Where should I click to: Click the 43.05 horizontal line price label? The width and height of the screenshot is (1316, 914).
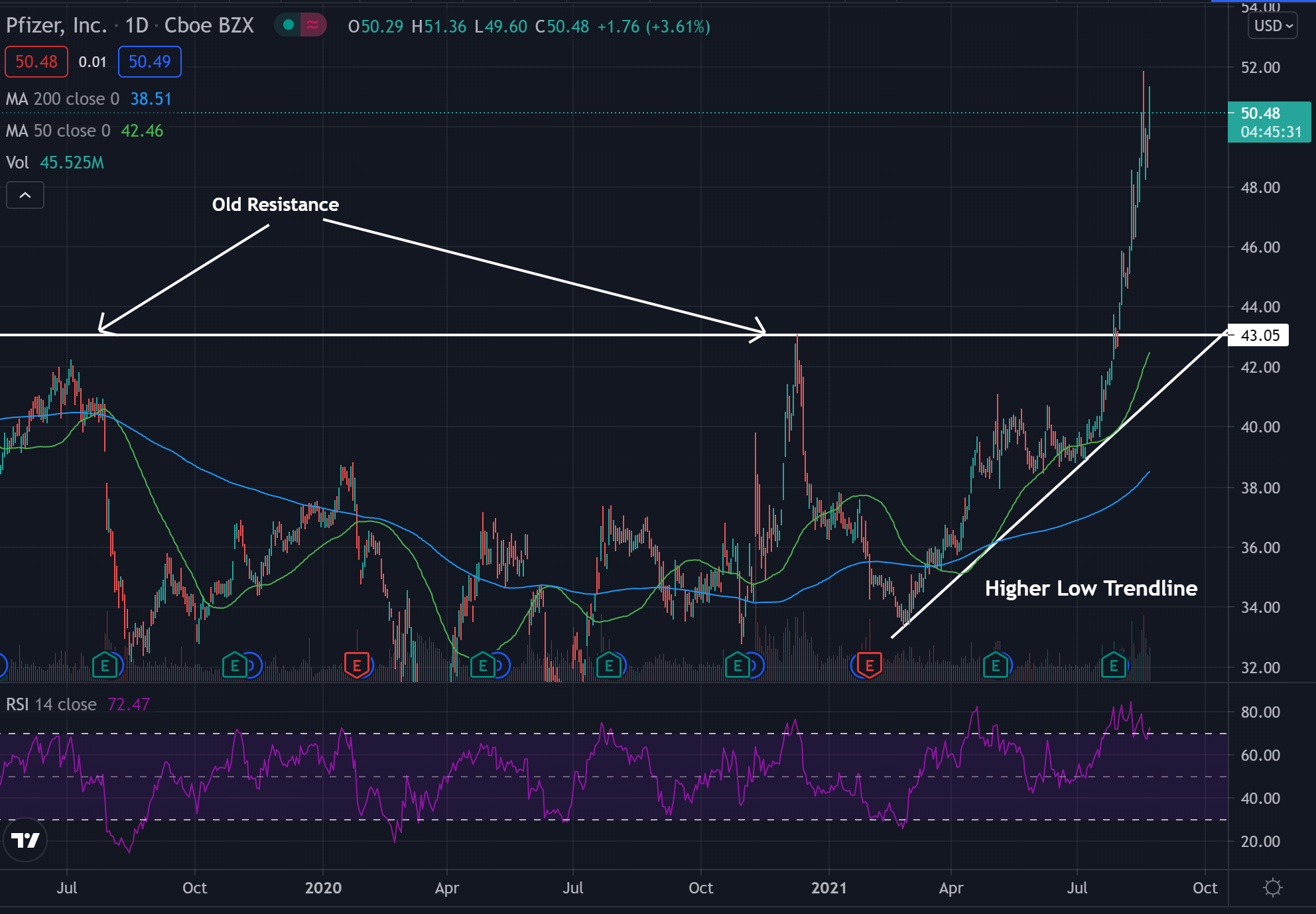(x=1259, y=335)
